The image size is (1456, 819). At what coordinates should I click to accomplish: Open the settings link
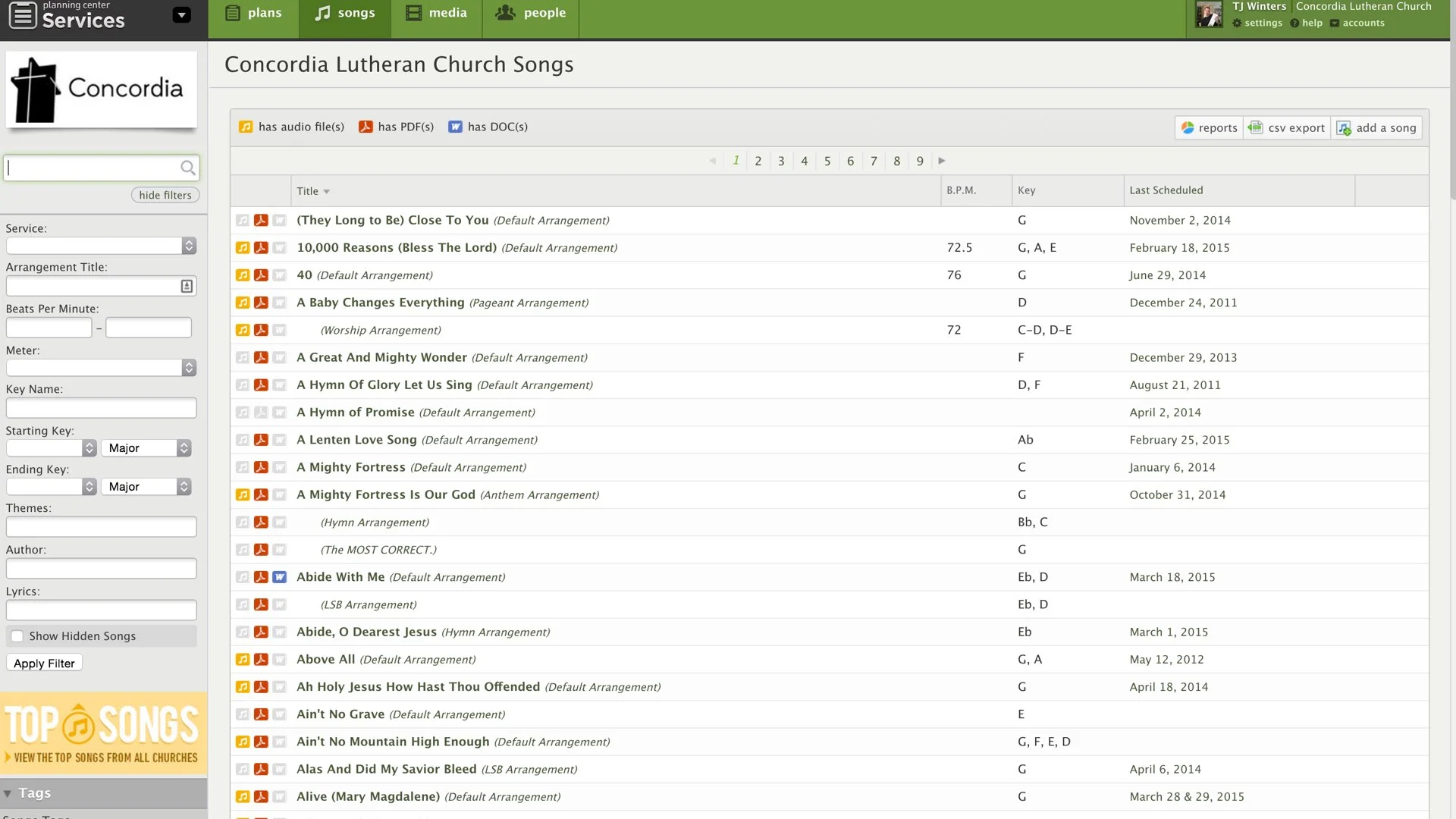point(1257,23)
